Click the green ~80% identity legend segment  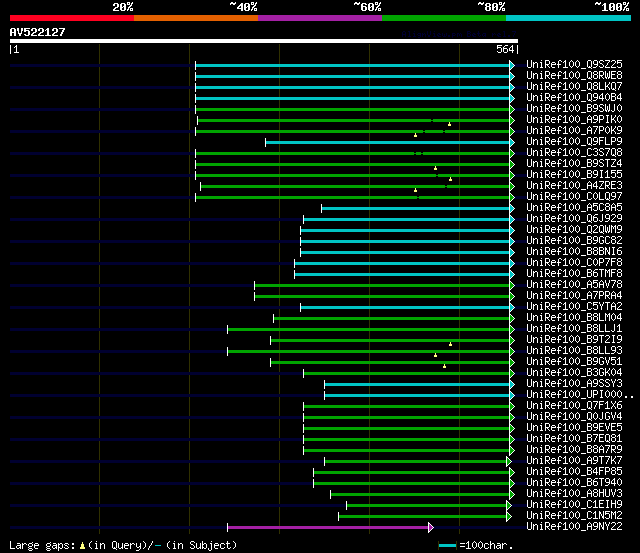[444, 18]
